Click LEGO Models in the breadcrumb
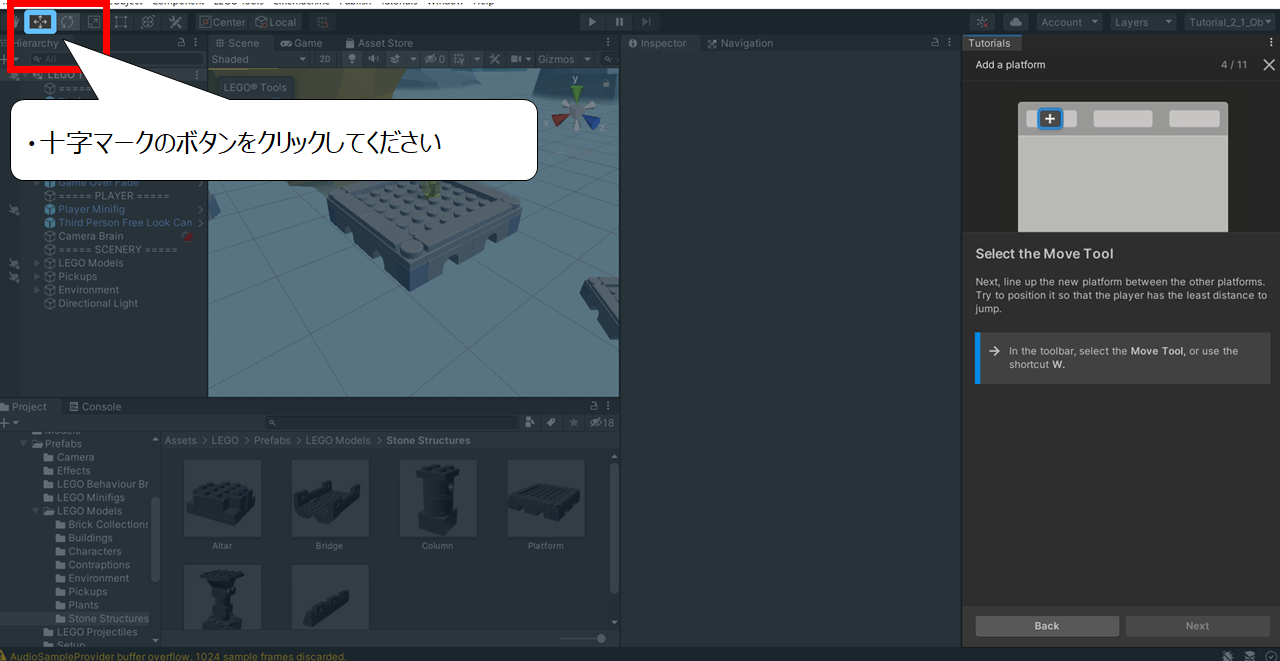The image size is (1280, 661). (x=337, y=440)
